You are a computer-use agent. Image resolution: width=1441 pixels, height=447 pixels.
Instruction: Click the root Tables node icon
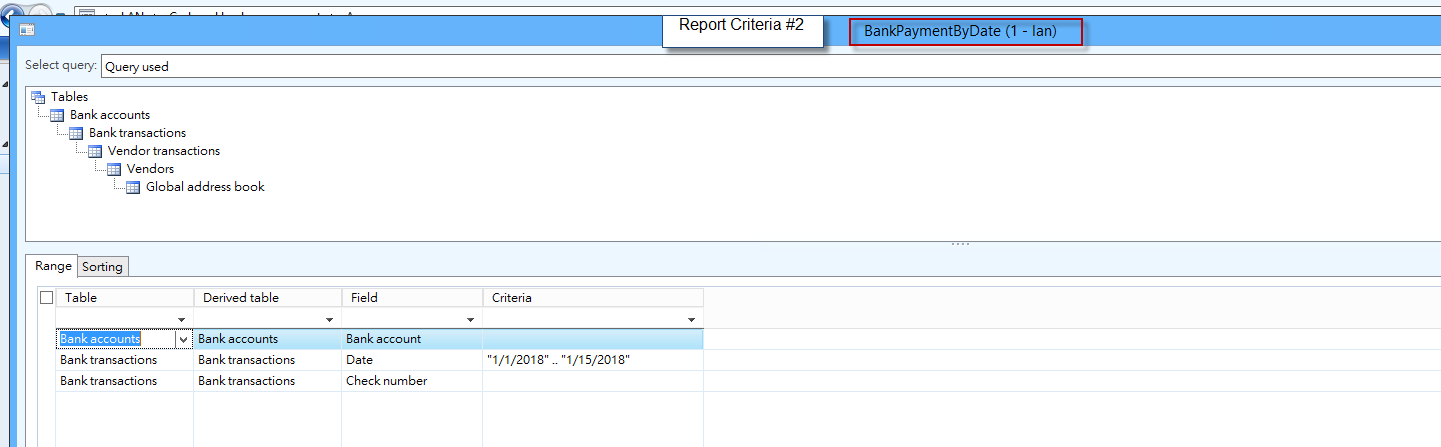click(x=38, y=97)
